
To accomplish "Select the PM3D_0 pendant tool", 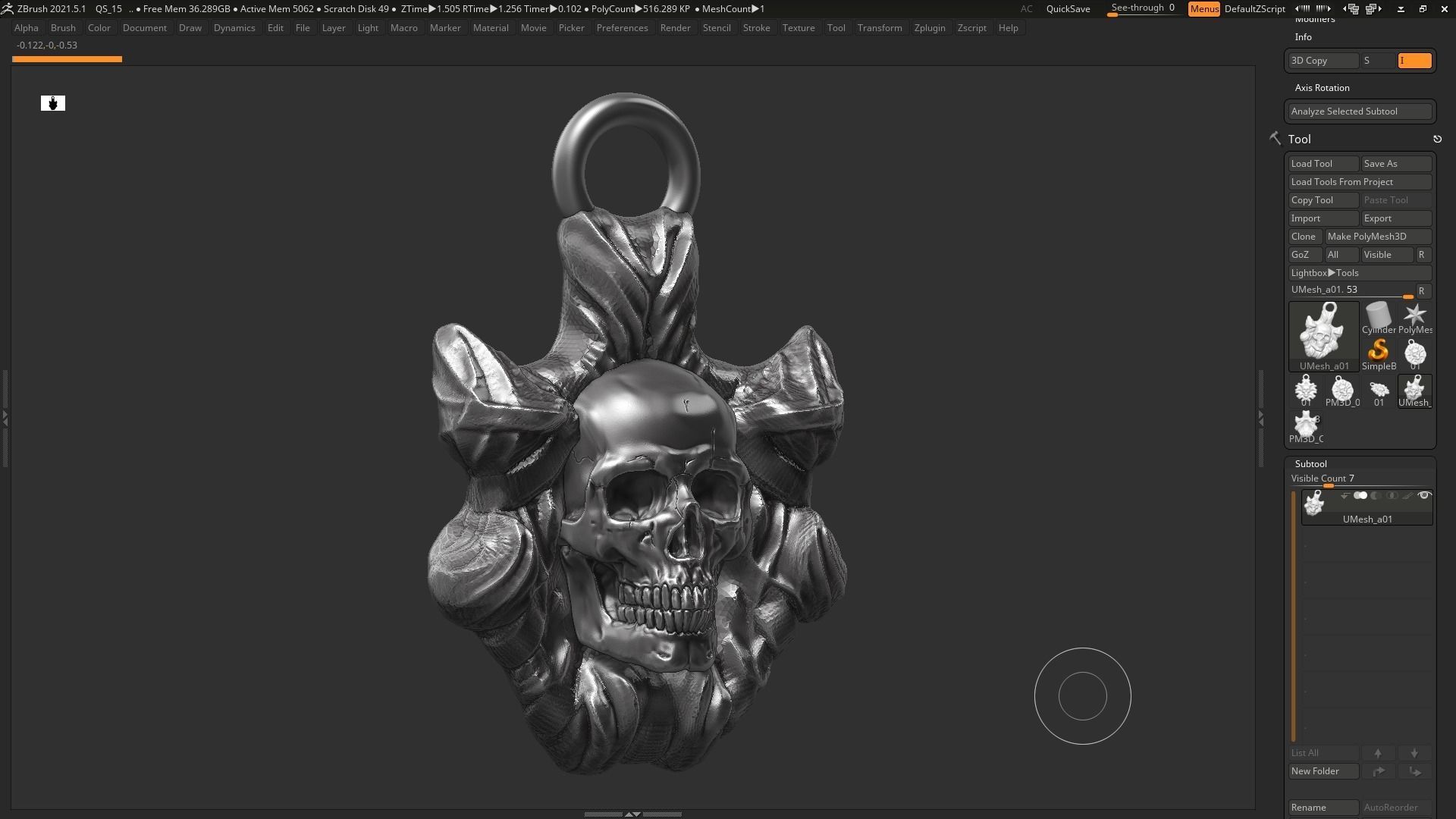I will pos(1341,391).
